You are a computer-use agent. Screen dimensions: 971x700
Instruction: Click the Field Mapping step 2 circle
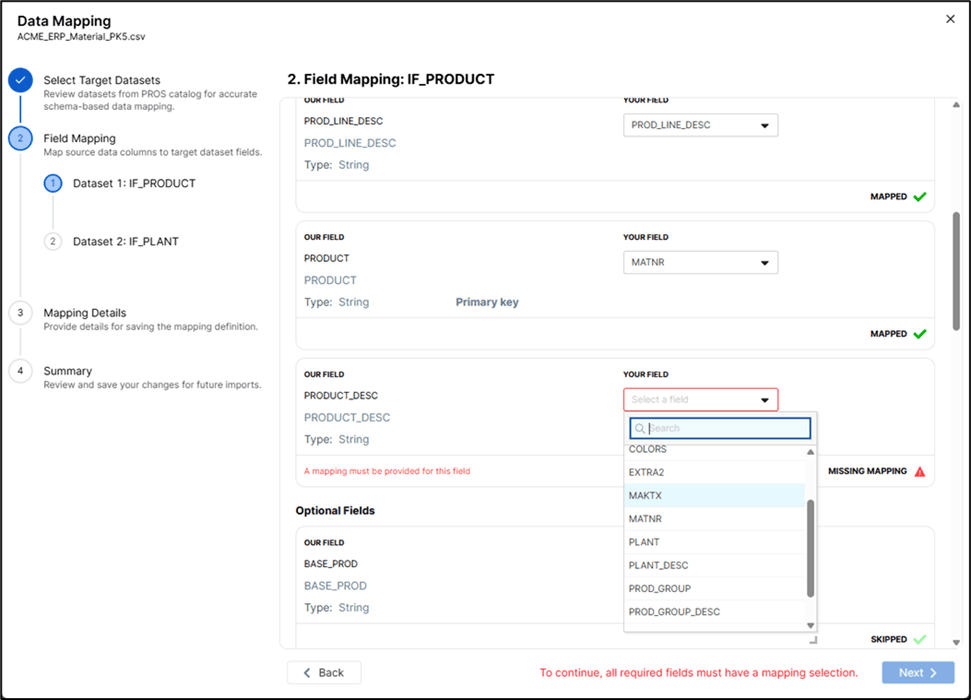pyautogui.click(x=20, y=139)
